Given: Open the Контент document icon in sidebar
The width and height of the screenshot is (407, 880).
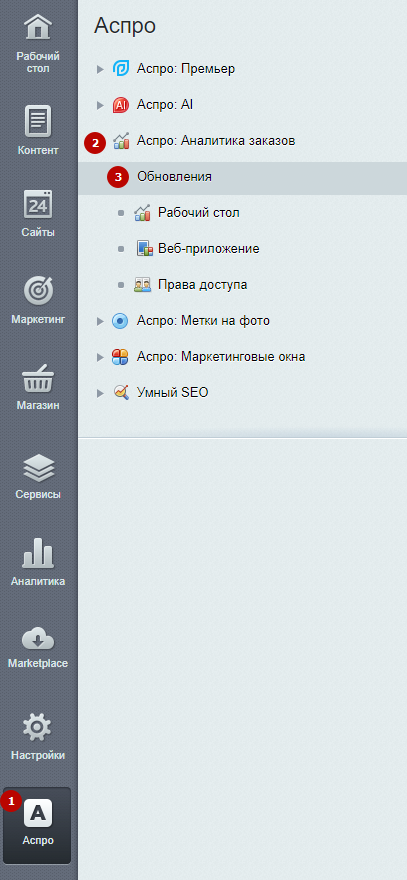Looking at the screenshot, I should tap(38, 121).
